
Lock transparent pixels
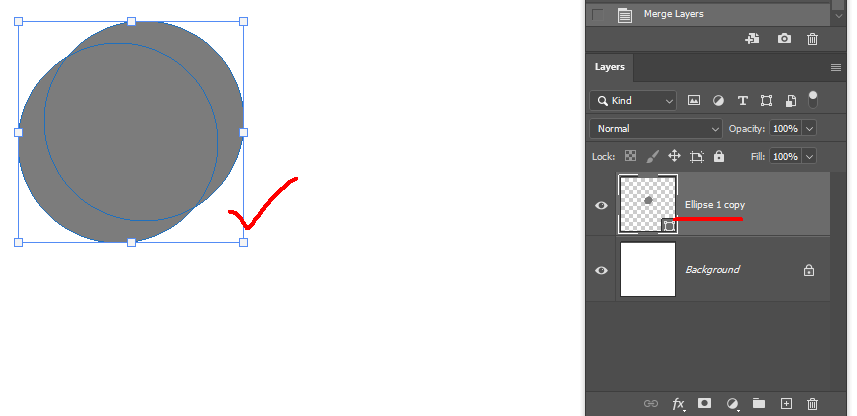(x=631, y=156)
